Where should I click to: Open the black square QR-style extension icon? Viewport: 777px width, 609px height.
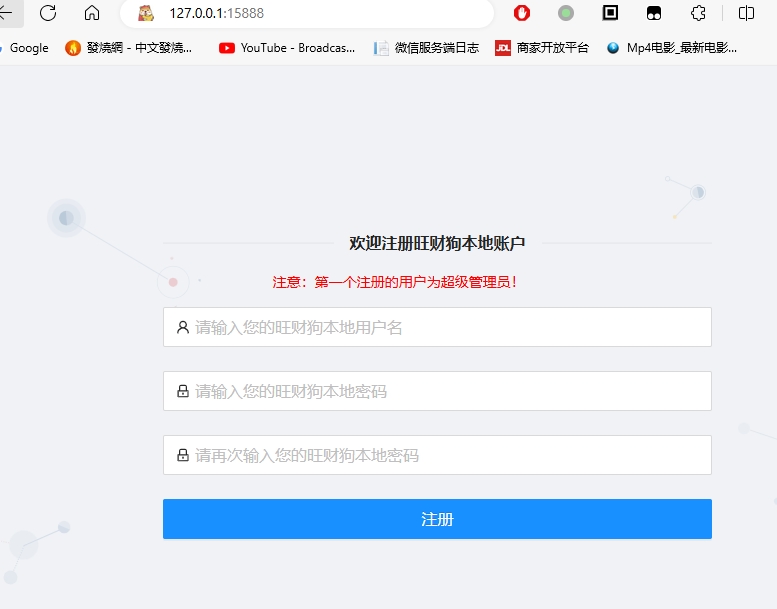pos(610,13)
